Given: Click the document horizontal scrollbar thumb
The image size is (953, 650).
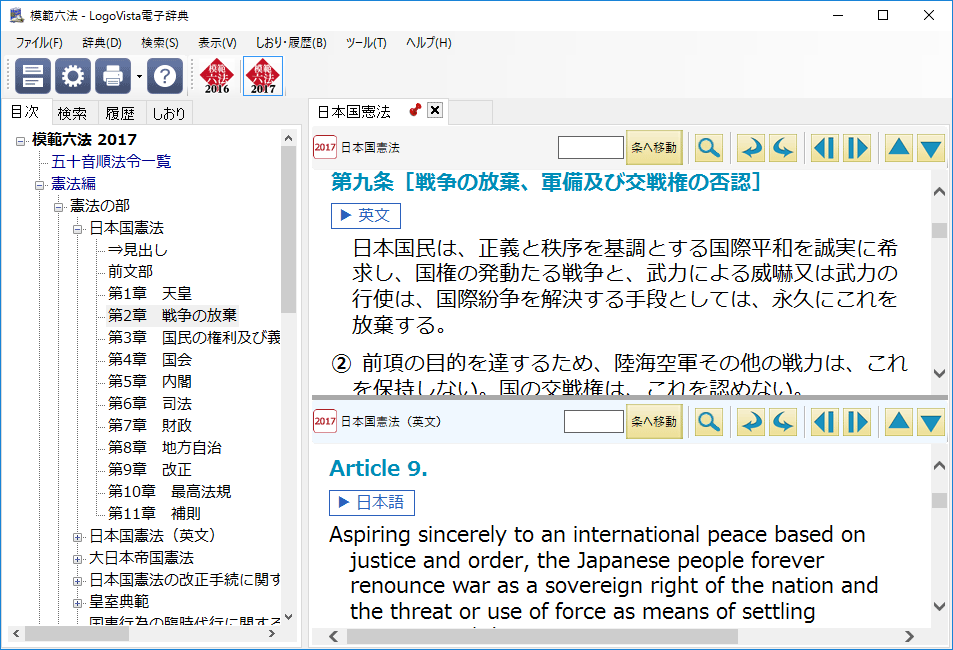Looking at the screenshot, I should click(x=542, y=636).
